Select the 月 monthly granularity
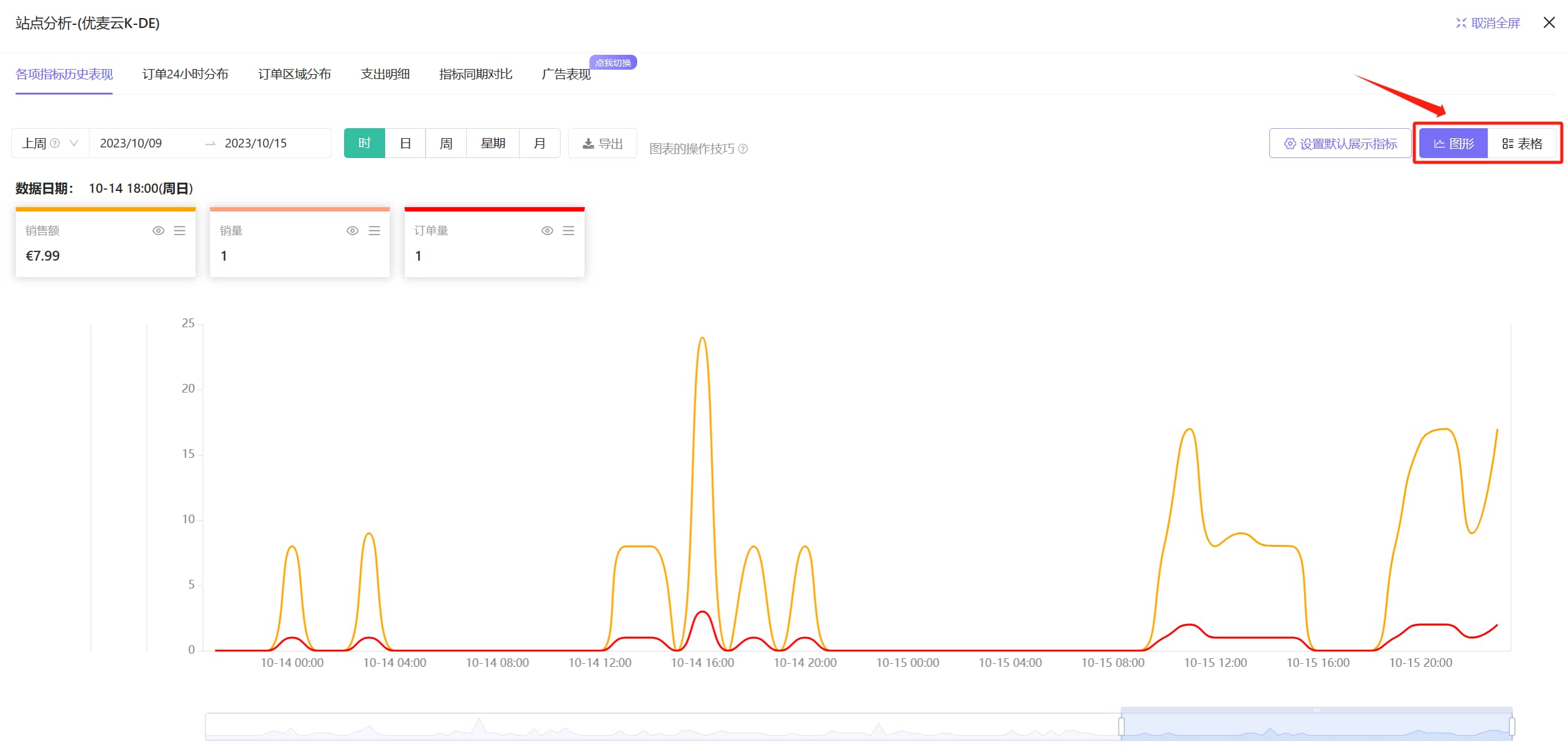Viewport: 1568px width, 749px height. [539, 144]
